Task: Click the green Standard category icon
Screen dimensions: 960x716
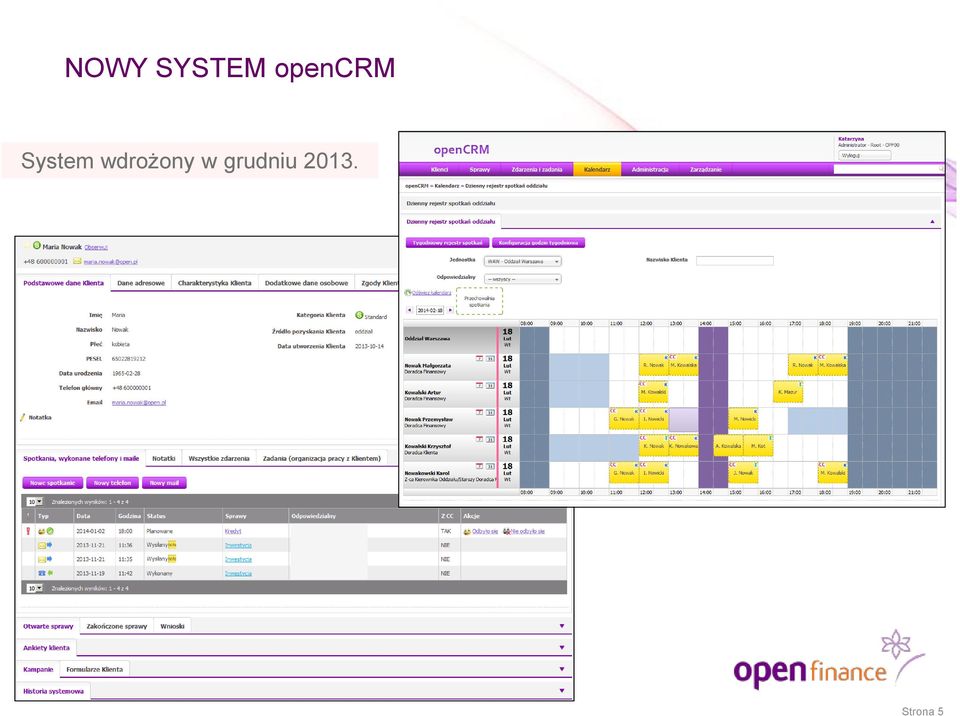Action: (x=359, y=315)
